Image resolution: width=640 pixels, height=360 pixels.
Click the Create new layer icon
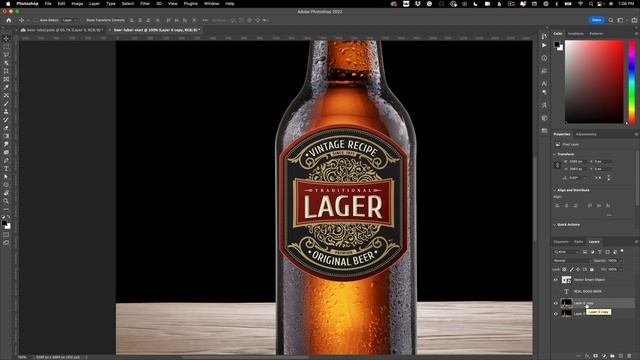[621, 356]
